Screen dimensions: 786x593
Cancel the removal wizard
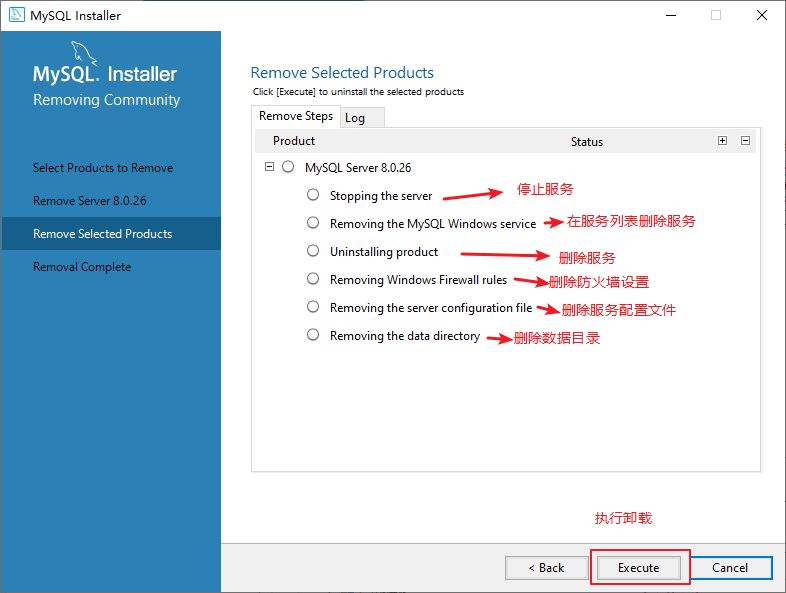pos(730,568)
